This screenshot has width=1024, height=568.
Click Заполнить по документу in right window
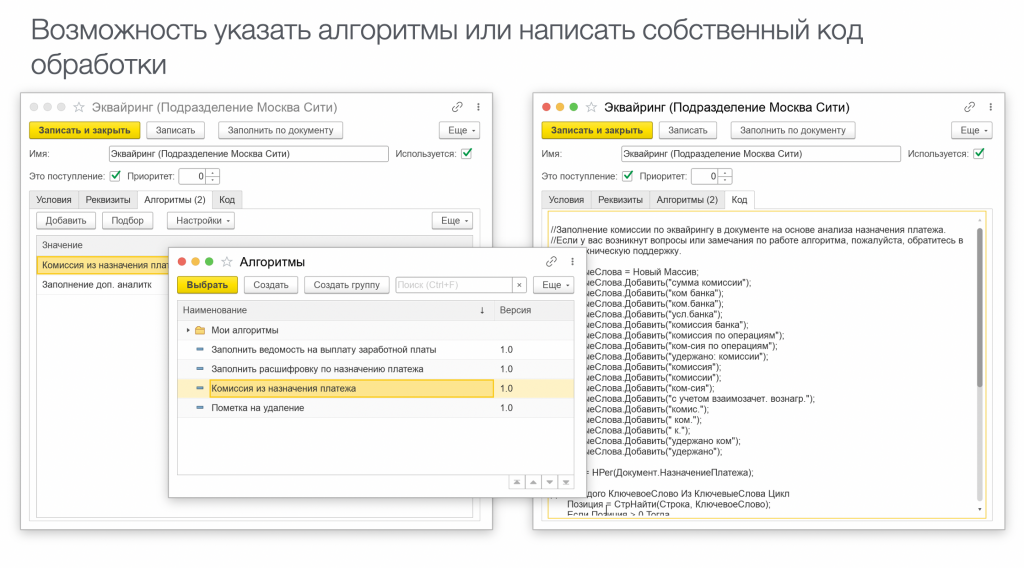pos(792,131)
